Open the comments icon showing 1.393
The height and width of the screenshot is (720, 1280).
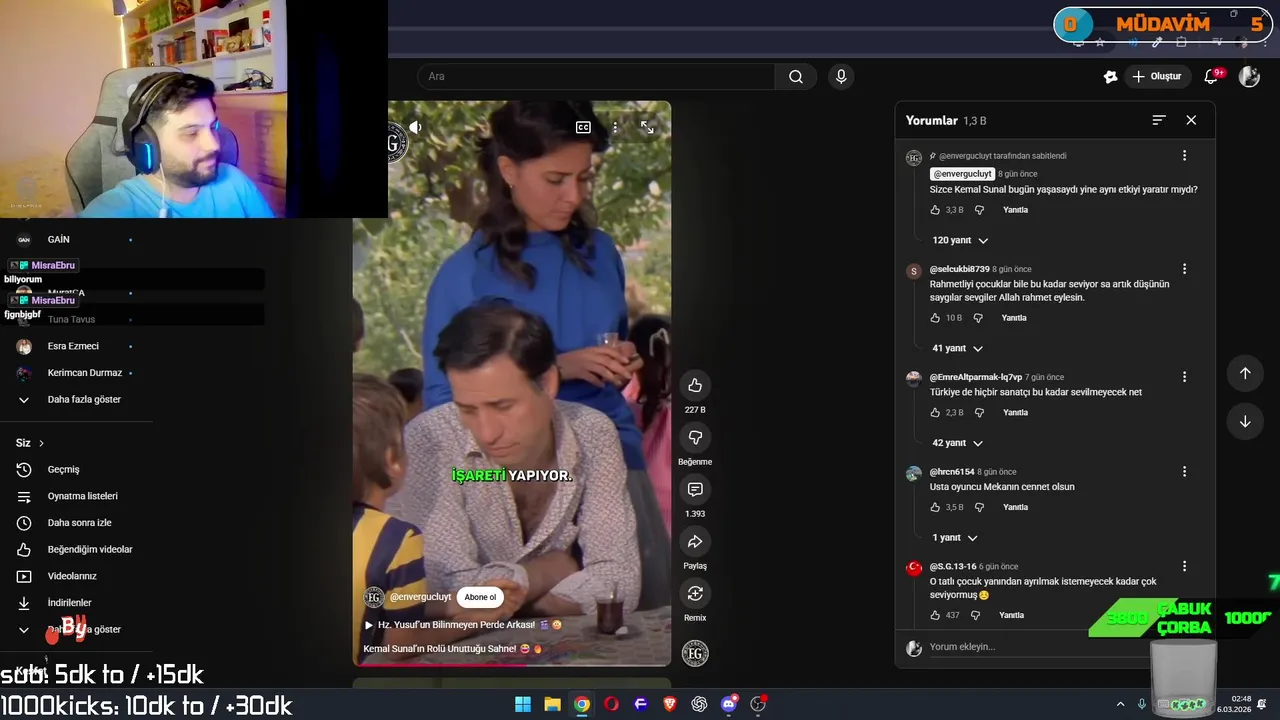point(695,489)
